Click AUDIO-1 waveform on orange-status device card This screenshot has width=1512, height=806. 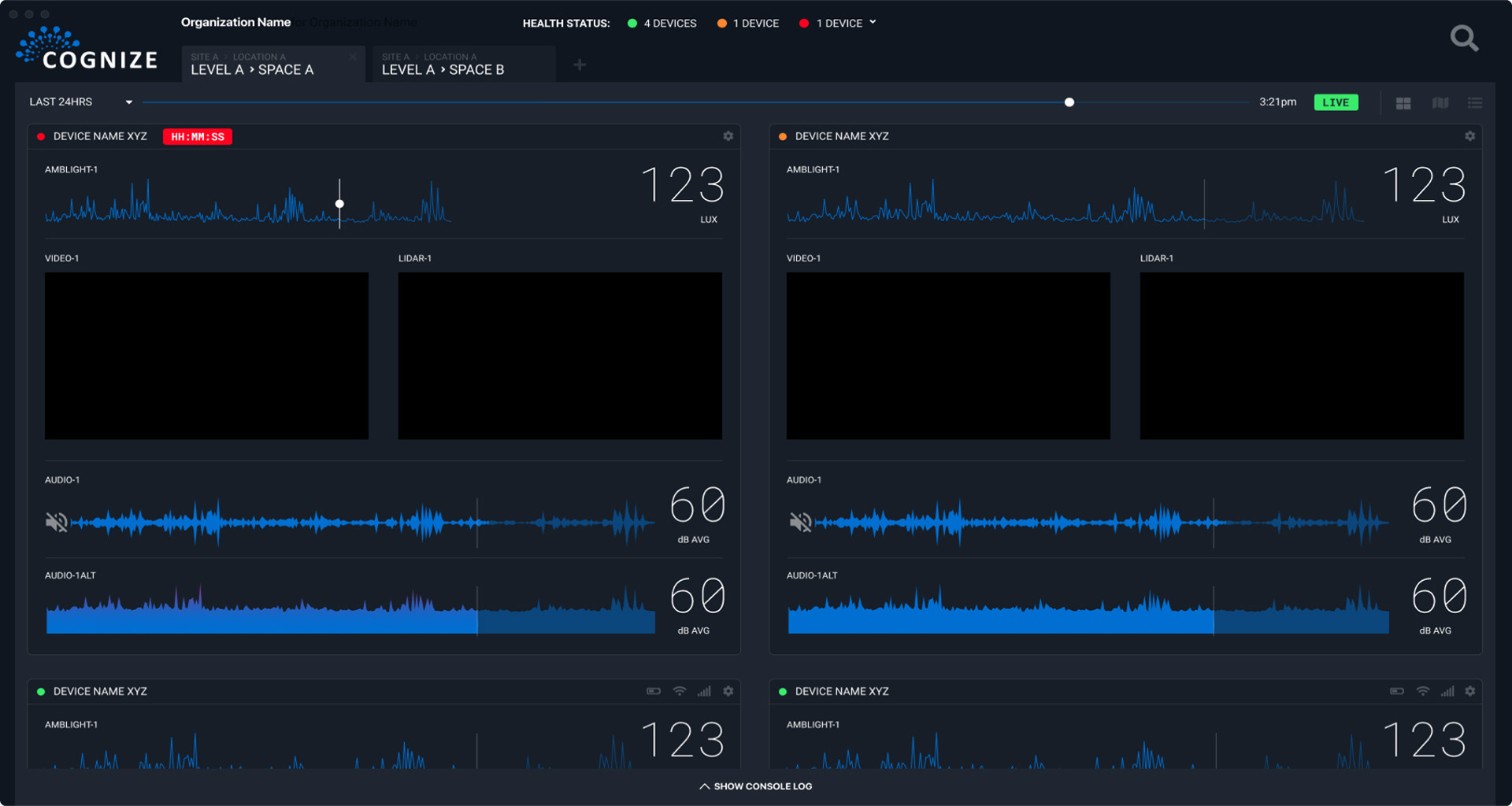click(1102, 522)
